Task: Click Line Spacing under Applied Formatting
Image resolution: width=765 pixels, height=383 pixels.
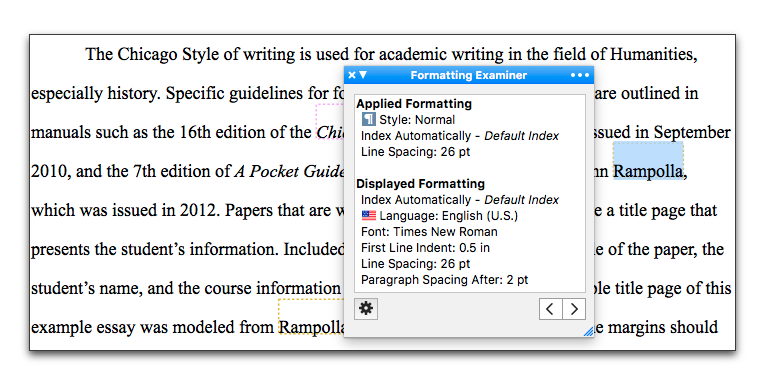Action: click(x=415, y=152)
